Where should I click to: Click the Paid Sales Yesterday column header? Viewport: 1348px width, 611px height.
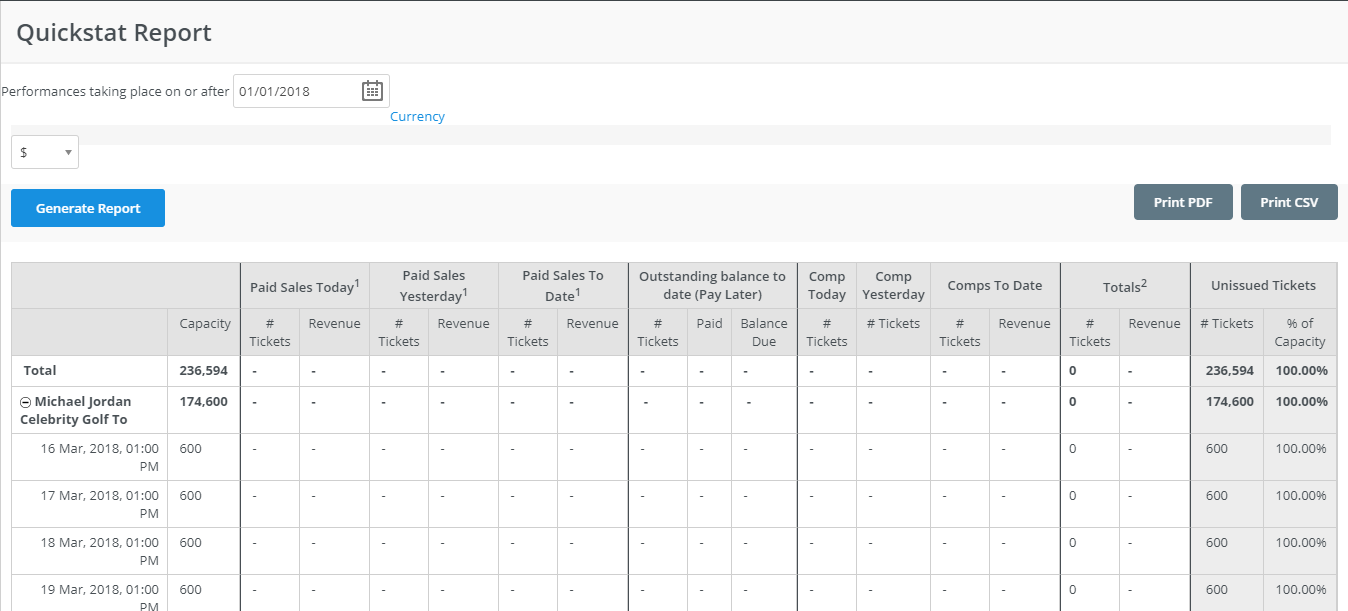(x=433, y=286)
